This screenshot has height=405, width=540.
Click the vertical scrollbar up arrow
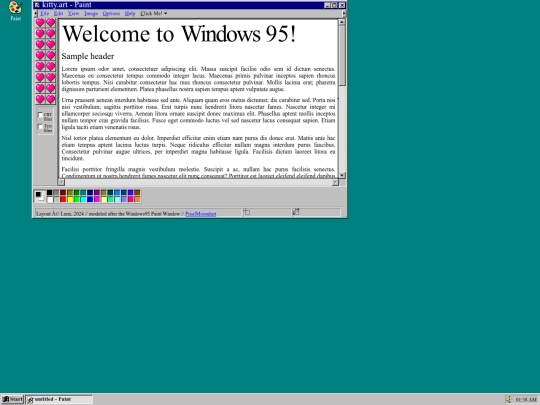[x=342, y=22]
